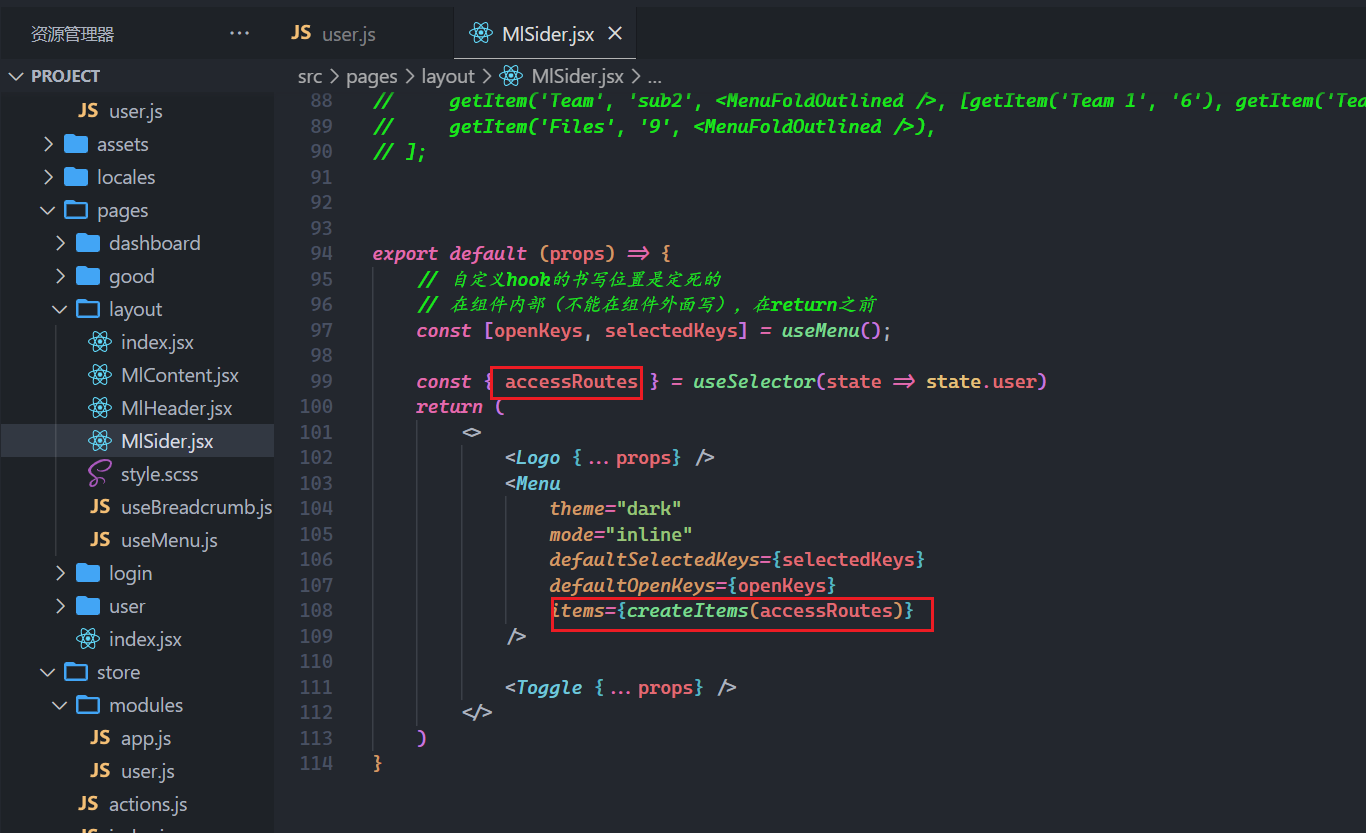This screenshot has height=833, width=1366.
Task: Click useMenu call on line 97
Action: (819, 331)
